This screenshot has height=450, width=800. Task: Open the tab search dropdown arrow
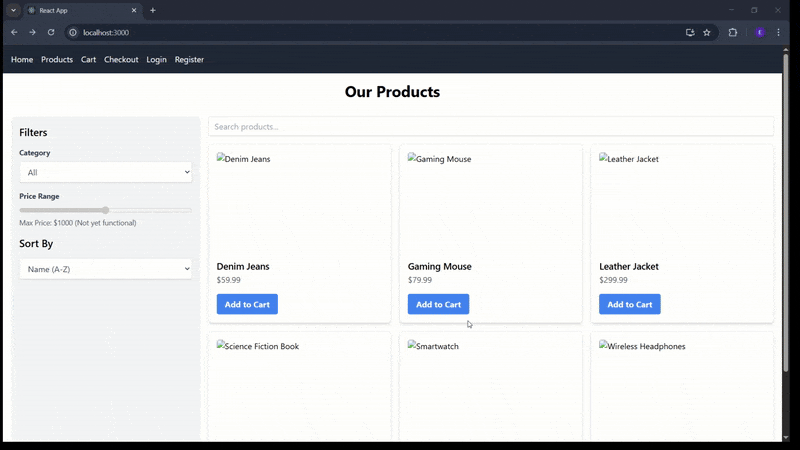(13, 10)
